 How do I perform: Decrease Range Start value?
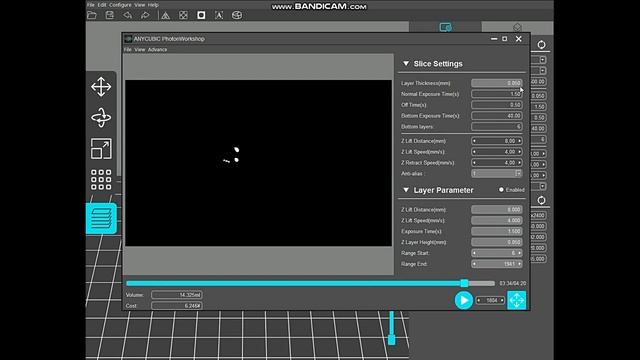coord(474,253)
